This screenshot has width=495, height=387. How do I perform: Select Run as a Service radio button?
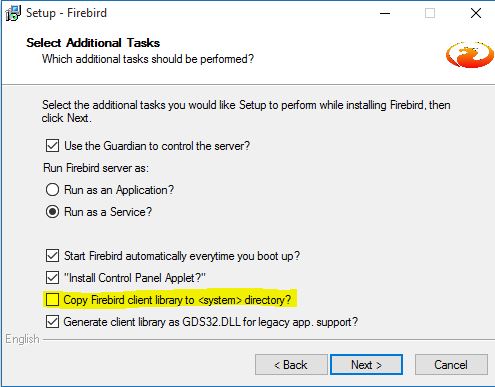[x=52, y=212]
